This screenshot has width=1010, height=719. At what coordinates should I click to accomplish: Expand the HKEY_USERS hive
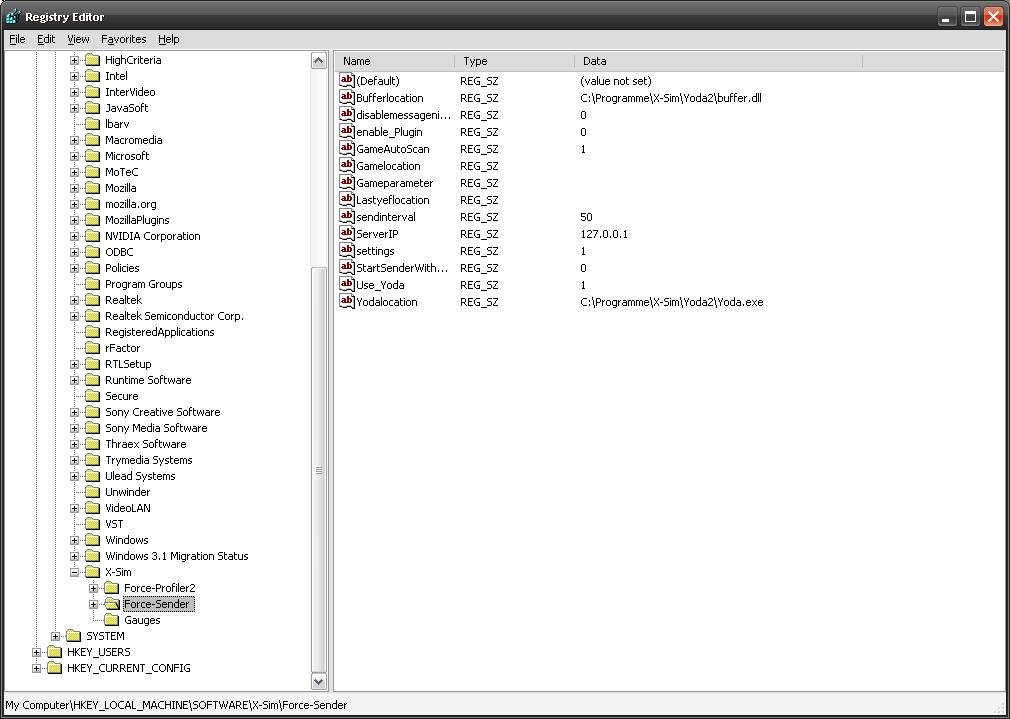(36, 652)
